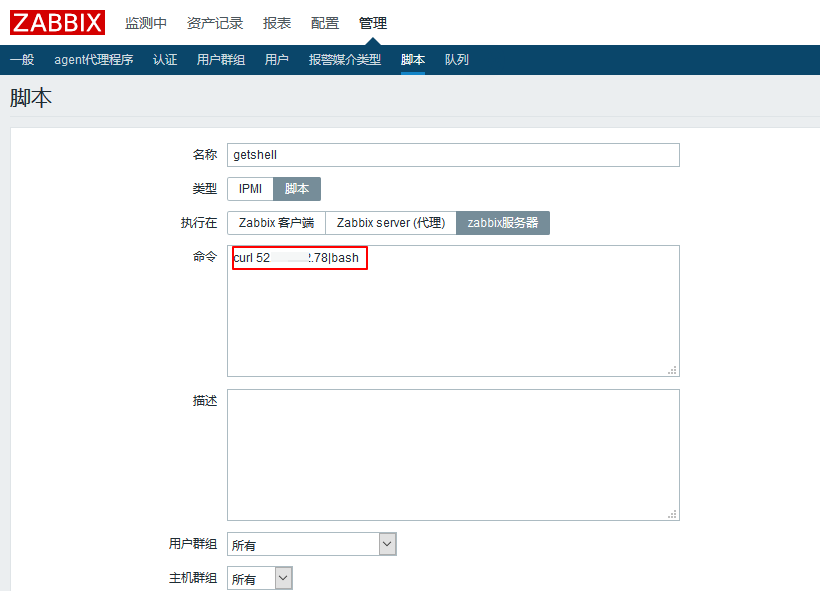Grab the 描述 textarea resize handle

pyautogui.click(x=673, y=514)
